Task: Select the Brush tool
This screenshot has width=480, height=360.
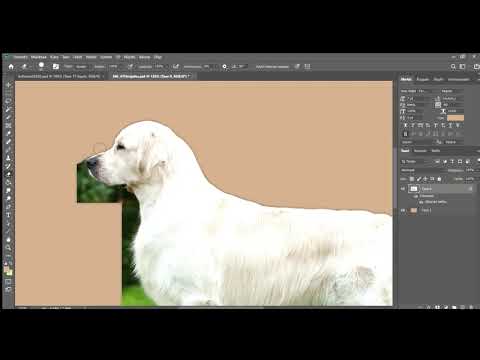Action: click(8, 150)
